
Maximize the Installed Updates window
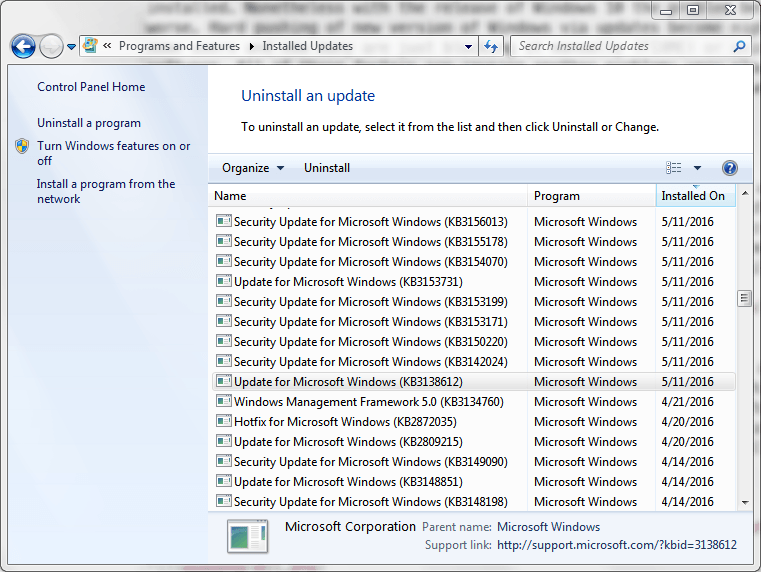pos(693,11)
